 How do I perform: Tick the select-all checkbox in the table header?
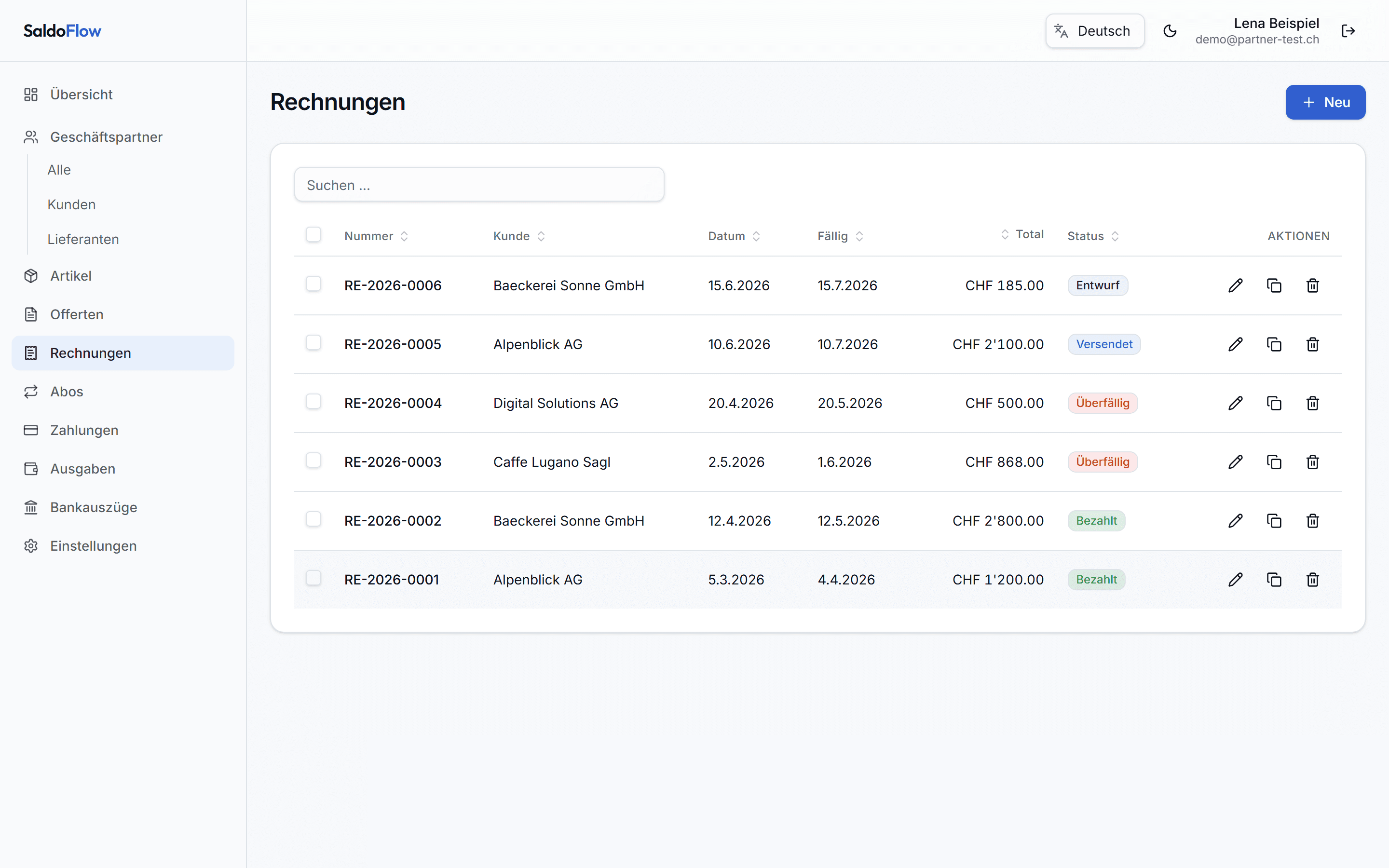tap(313, 234)
